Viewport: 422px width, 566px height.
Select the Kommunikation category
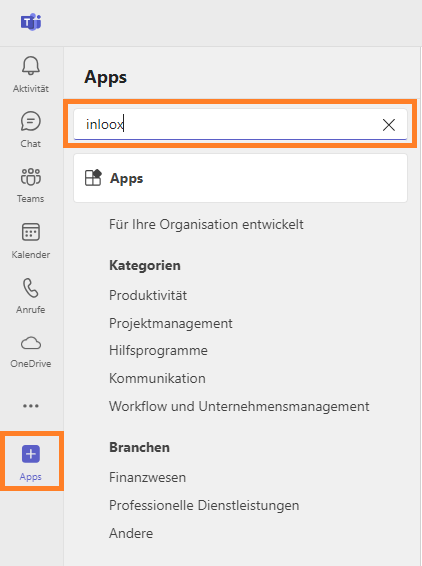click(x=157, y=379)
